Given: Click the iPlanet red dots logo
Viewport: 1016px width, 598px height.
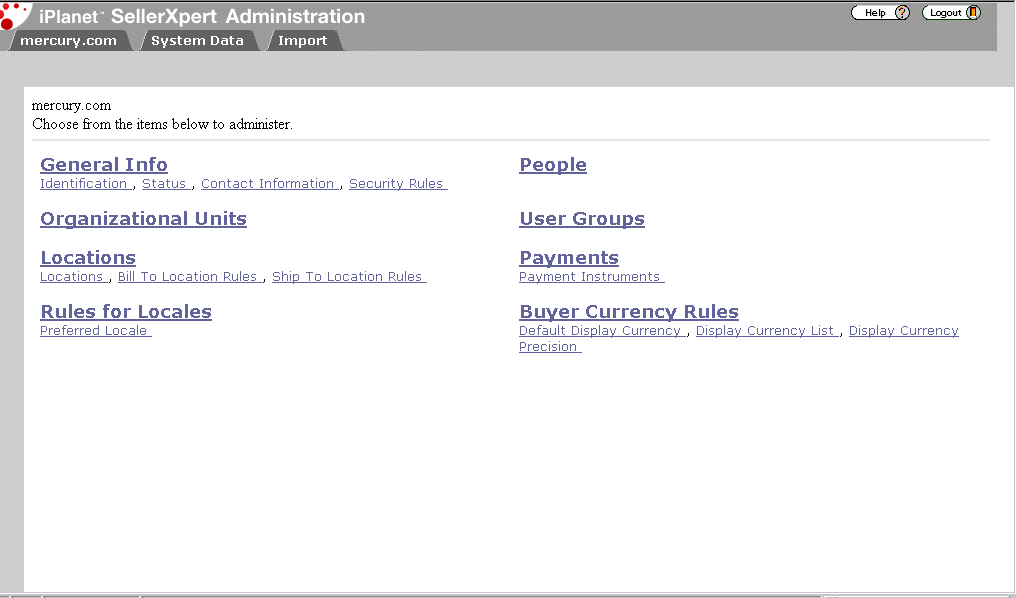Looking at the screenshot, I should coord(14,15).
